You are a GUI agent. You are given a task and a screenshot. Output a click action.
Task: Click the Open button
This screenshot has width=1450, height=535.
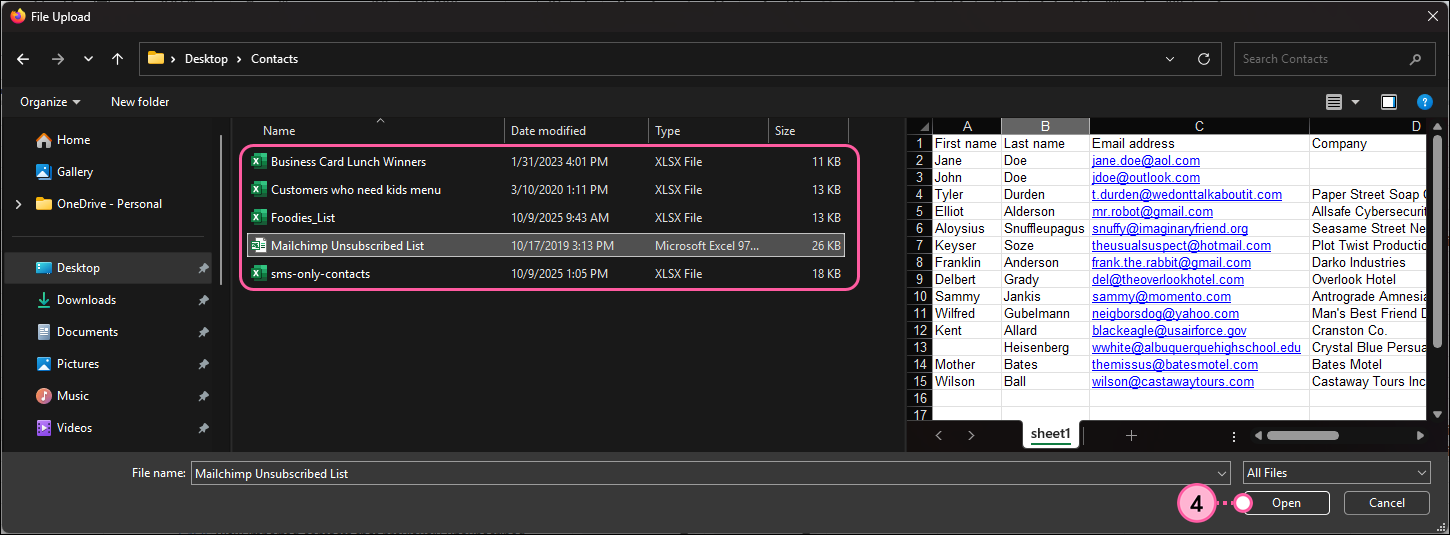(1286, 503)
